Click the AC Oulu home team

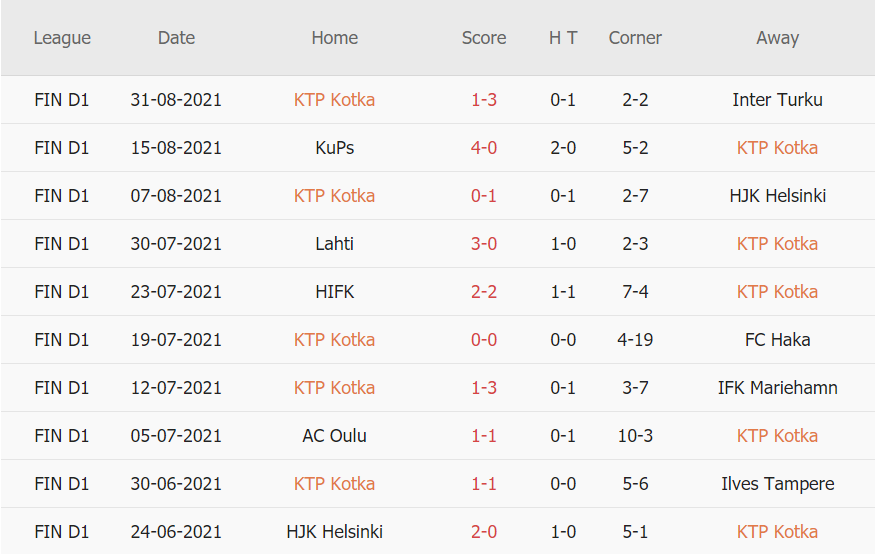point(334,436)
